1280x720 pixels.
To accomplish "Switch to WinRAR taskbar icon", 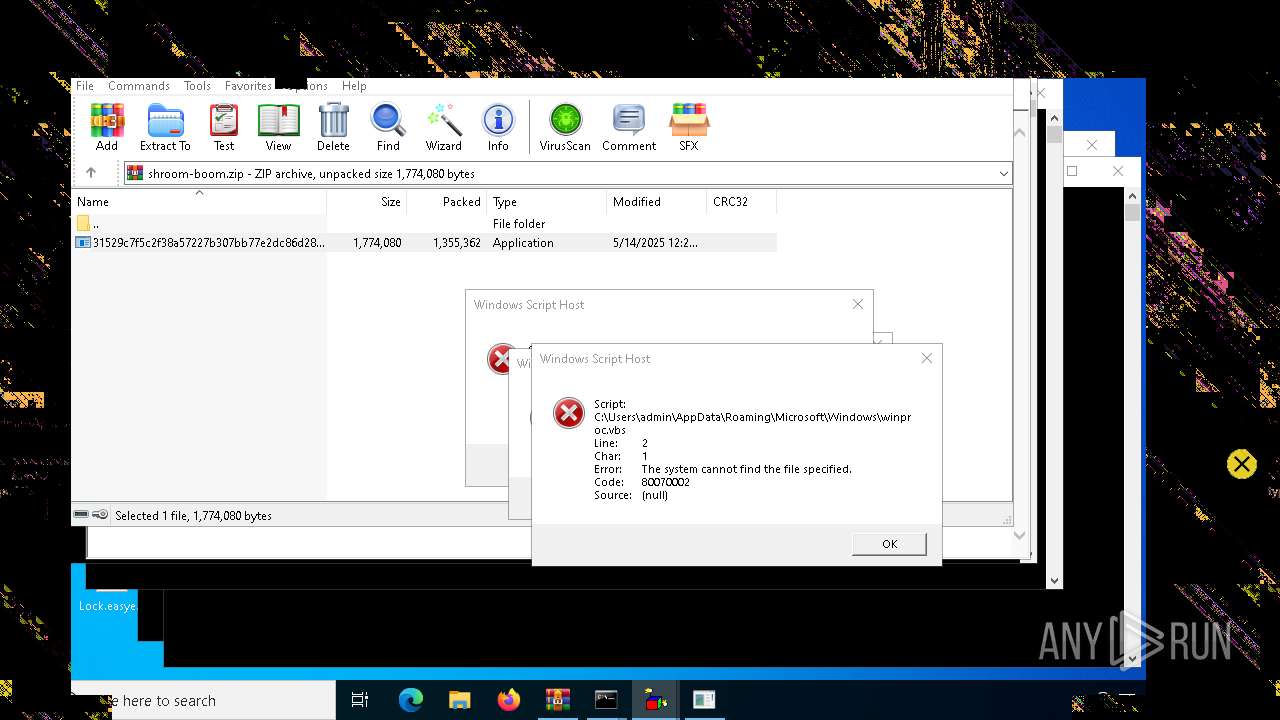I will (x=557, y=701).
